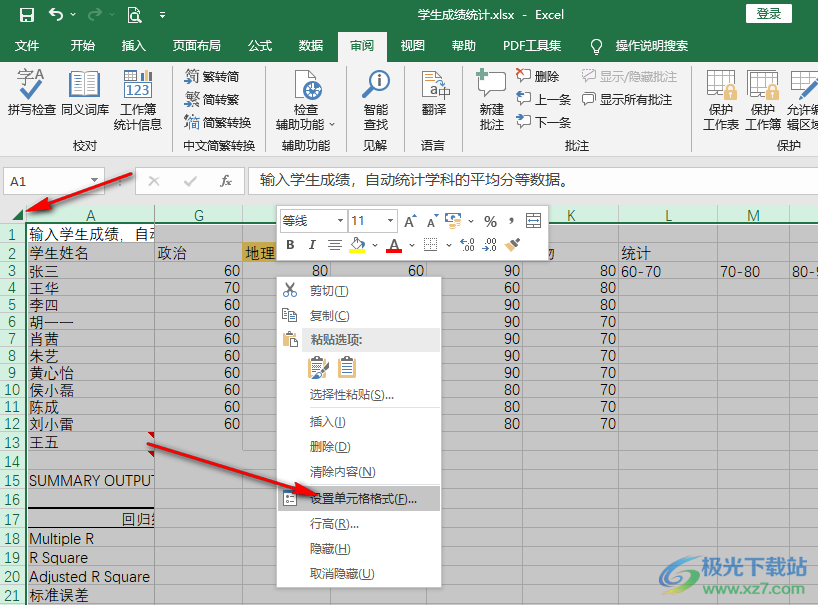
Task: Click the 保护工作表 protect sheet icon
Action: [x=720, y=100]
